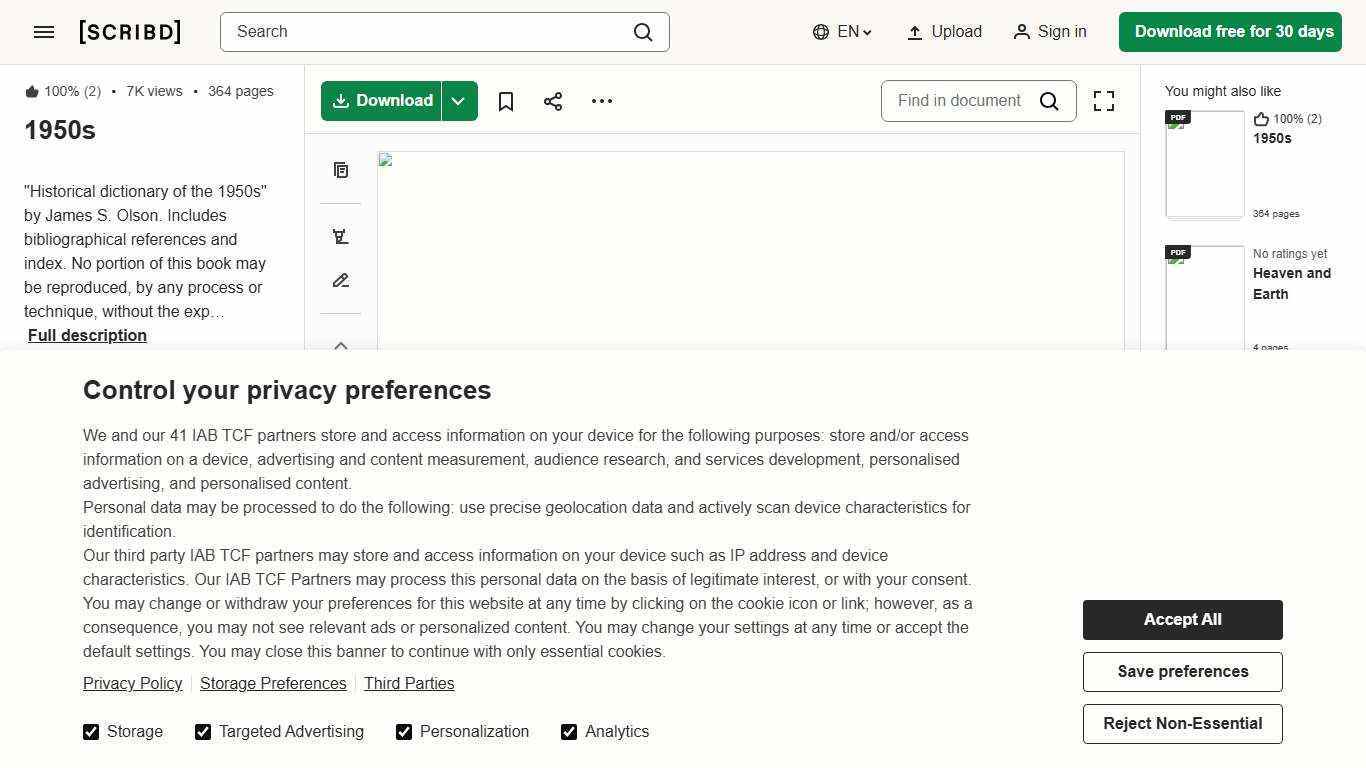Open the hamburger main menu
Screen dimensions: 1366x768
(44, 32)
